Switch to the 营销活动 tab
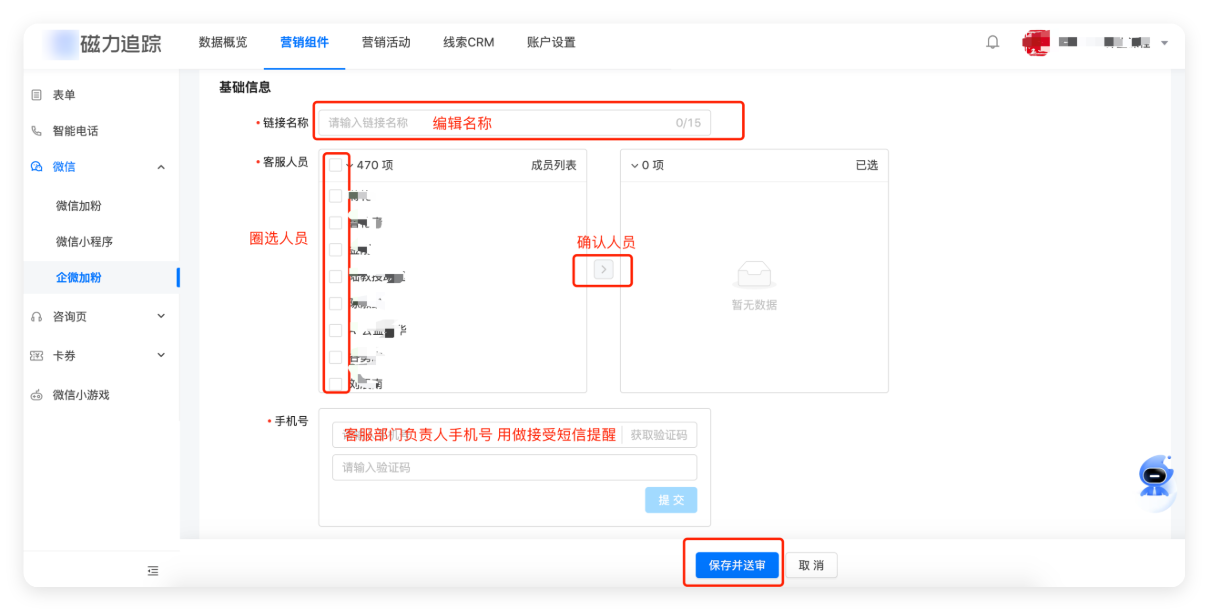 coord(386,42)
